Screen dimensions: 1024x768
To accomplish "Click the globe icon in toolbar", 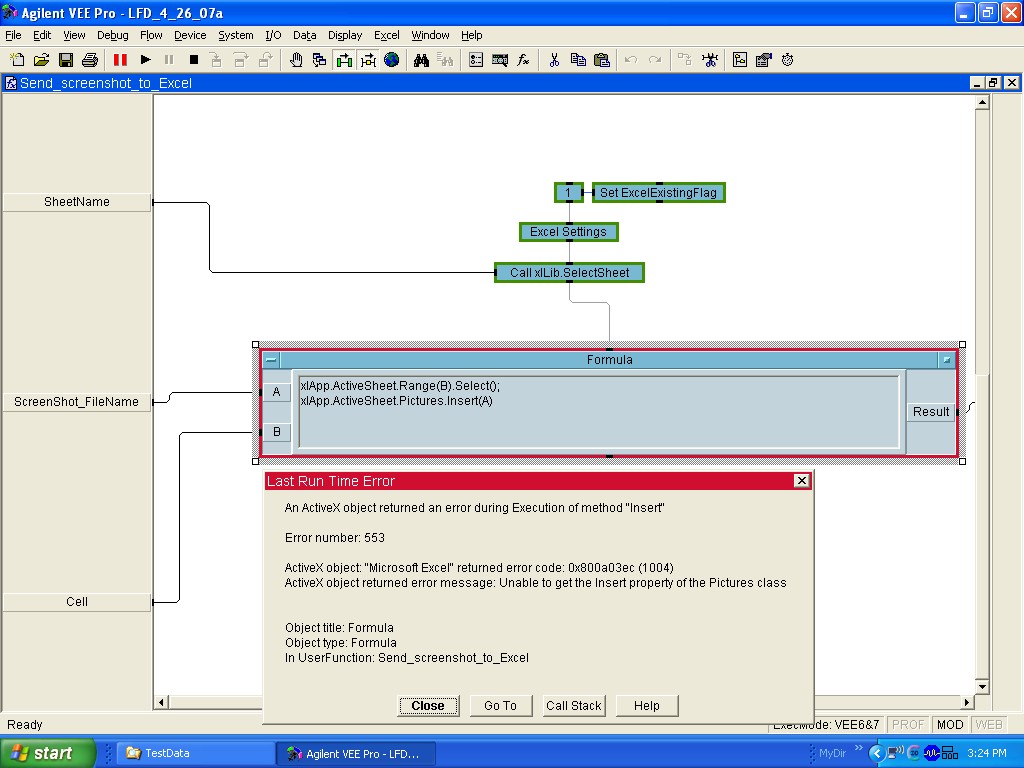I will click(x=392, y=60).
